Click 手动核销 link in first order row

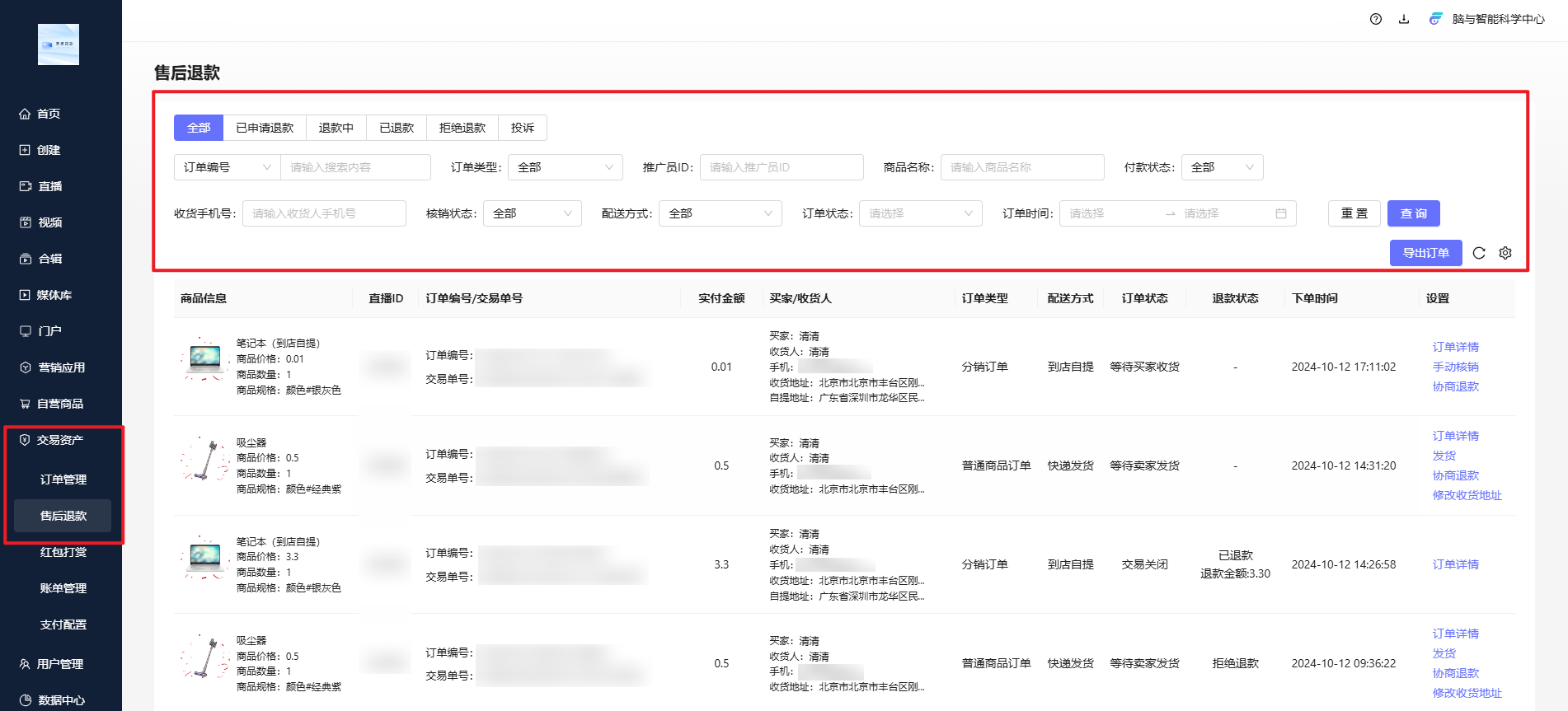pos(1455,367)
